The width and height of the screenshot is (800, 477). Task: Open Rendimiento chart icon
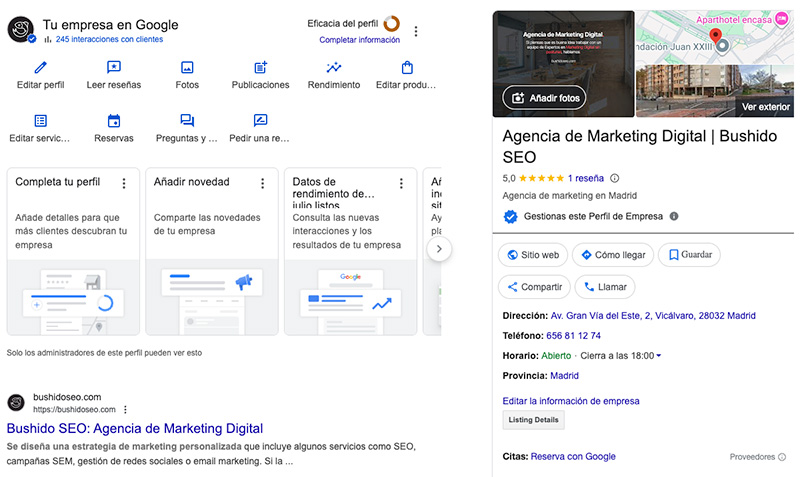[x=334, y=67]
